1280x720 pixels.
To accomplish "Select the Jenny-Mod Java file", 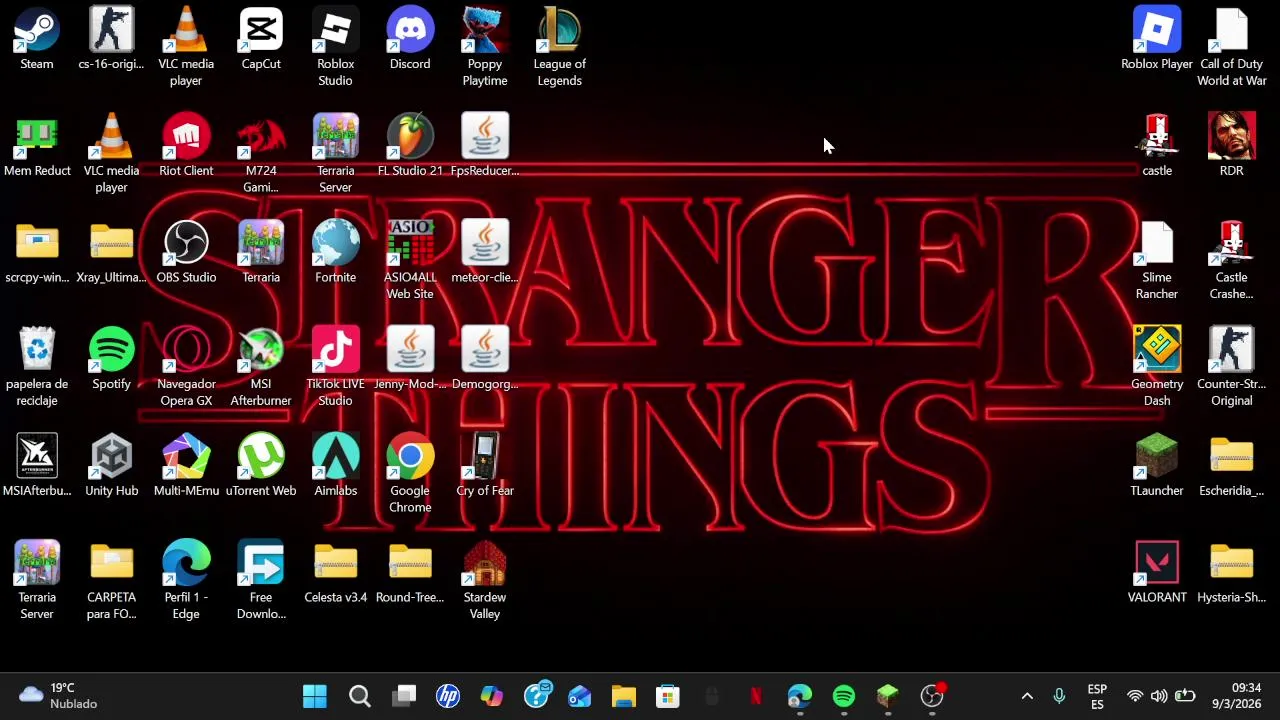I will 410,360.
